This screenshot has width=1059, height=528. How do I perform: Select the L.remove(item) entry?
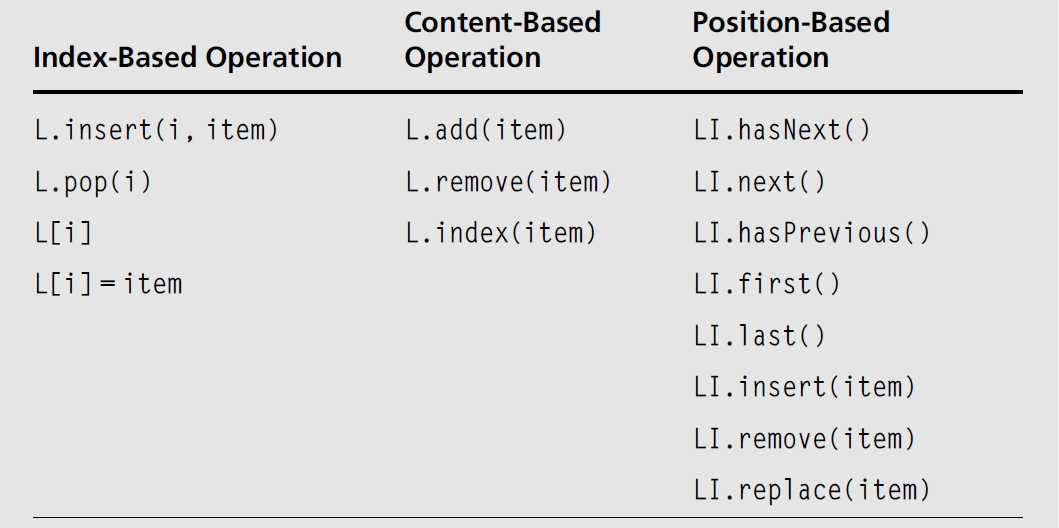point(508,182)
